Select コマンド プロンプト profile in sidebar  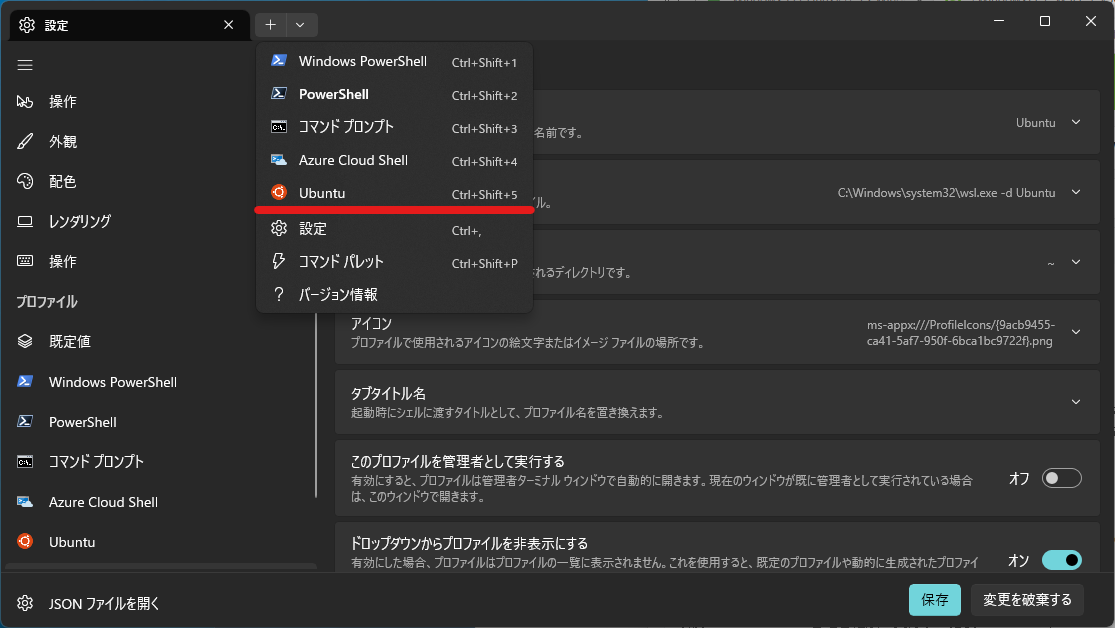click(160, 462)
